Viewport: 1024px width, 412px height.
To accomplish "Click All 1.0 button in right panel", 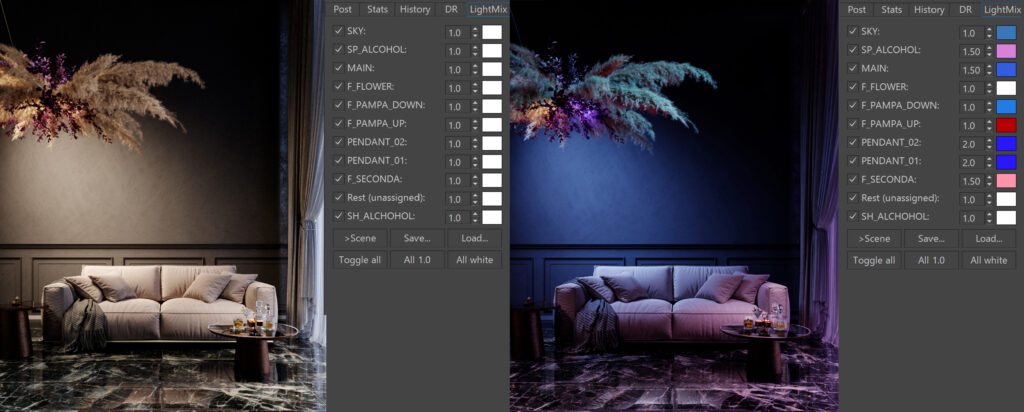I will coord(931,260).
